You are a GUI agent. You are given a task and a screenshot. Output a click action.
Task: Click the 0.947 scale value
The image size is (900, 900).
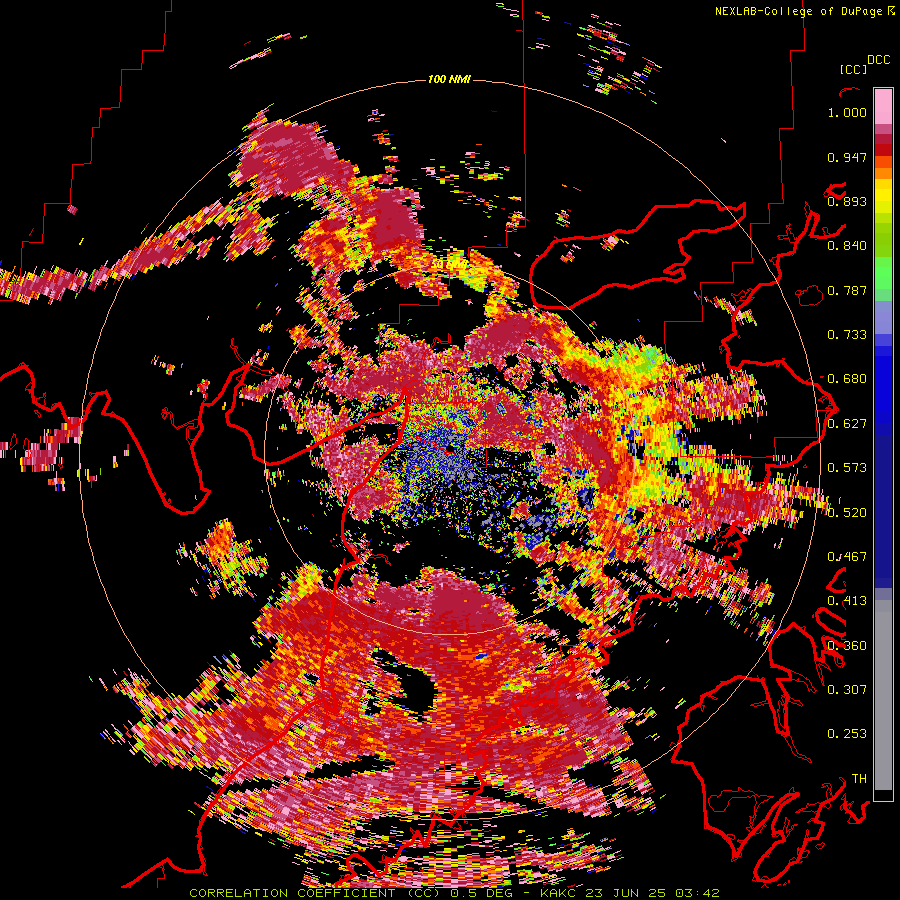pos(847,157)
